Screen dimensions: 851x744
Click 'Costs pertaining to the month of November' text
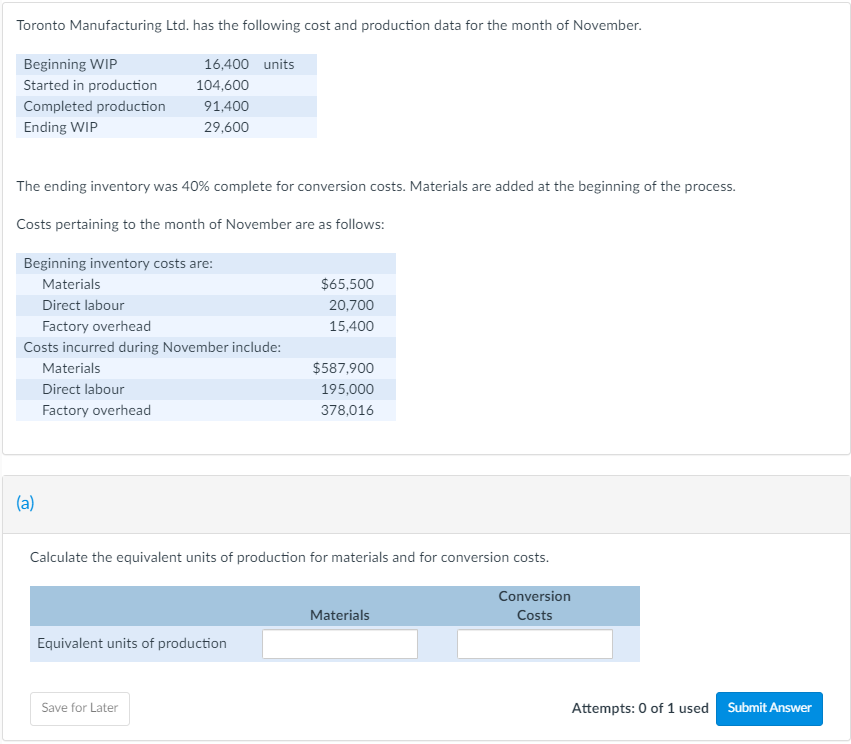pos(200,224)
